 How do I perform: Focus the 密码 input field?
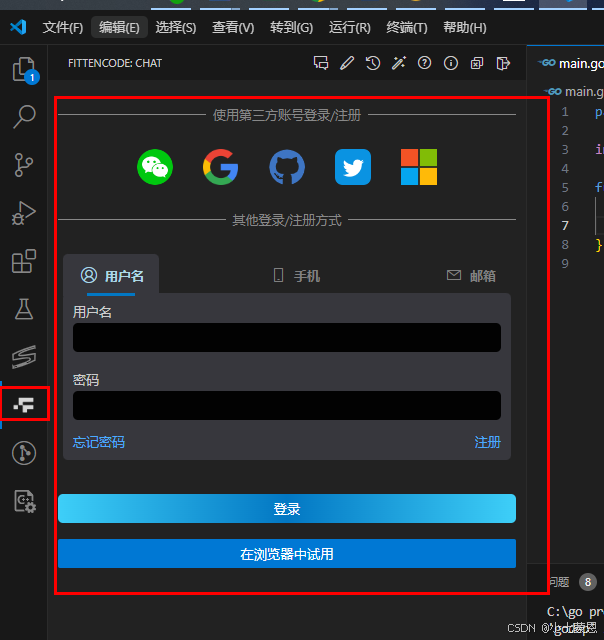tap(287, 405)
